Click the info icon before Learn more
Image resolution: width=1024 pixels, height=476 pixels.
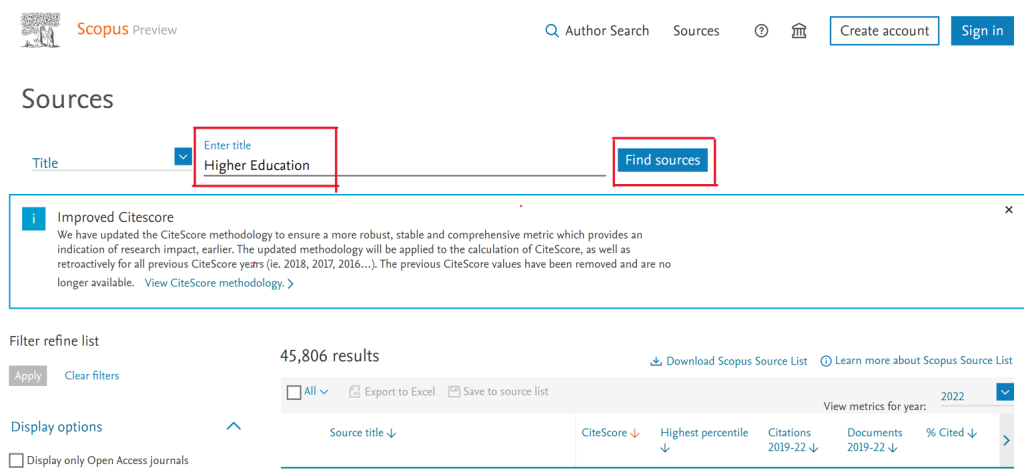(826, 361)
